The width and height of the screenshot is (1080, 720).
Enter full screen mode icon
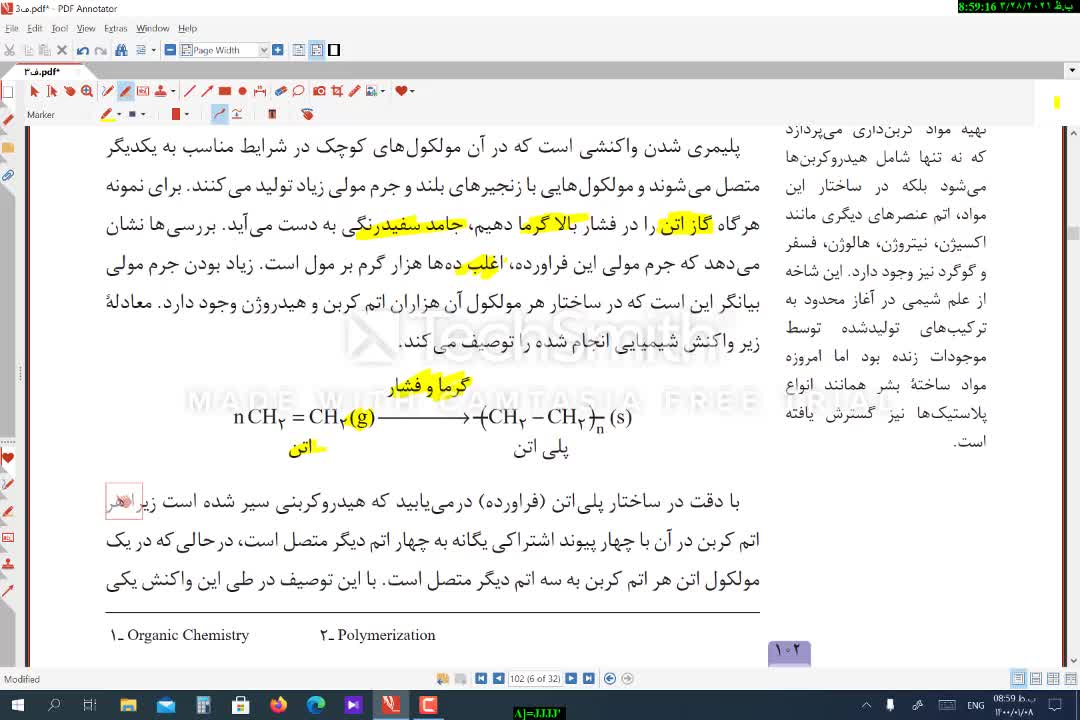334,50
